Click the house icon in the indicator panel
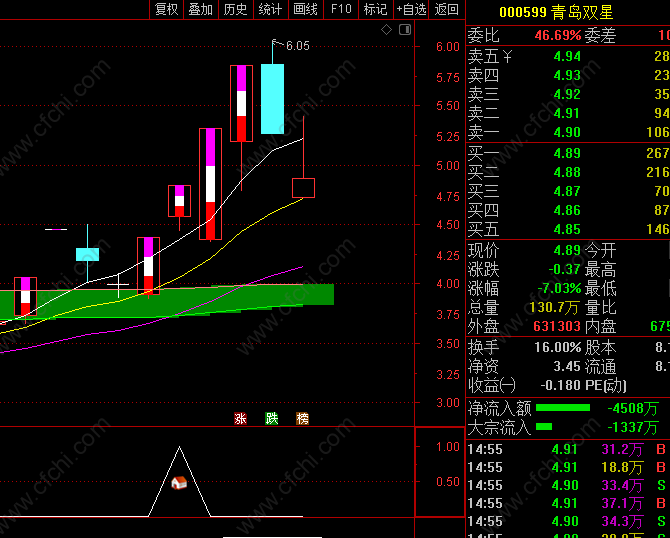Viewport: 670px width, 538px height. [x=179, y=483]
